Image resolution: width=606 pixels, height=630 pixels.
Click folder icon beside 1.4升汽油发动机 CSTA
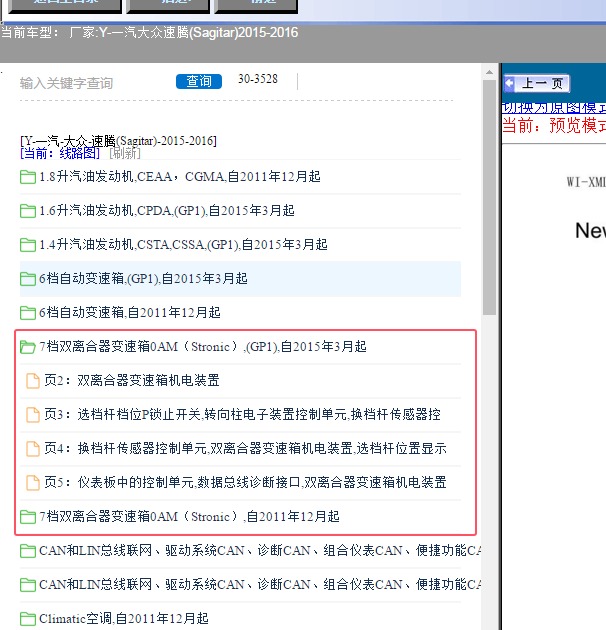[x=28, y=245]
